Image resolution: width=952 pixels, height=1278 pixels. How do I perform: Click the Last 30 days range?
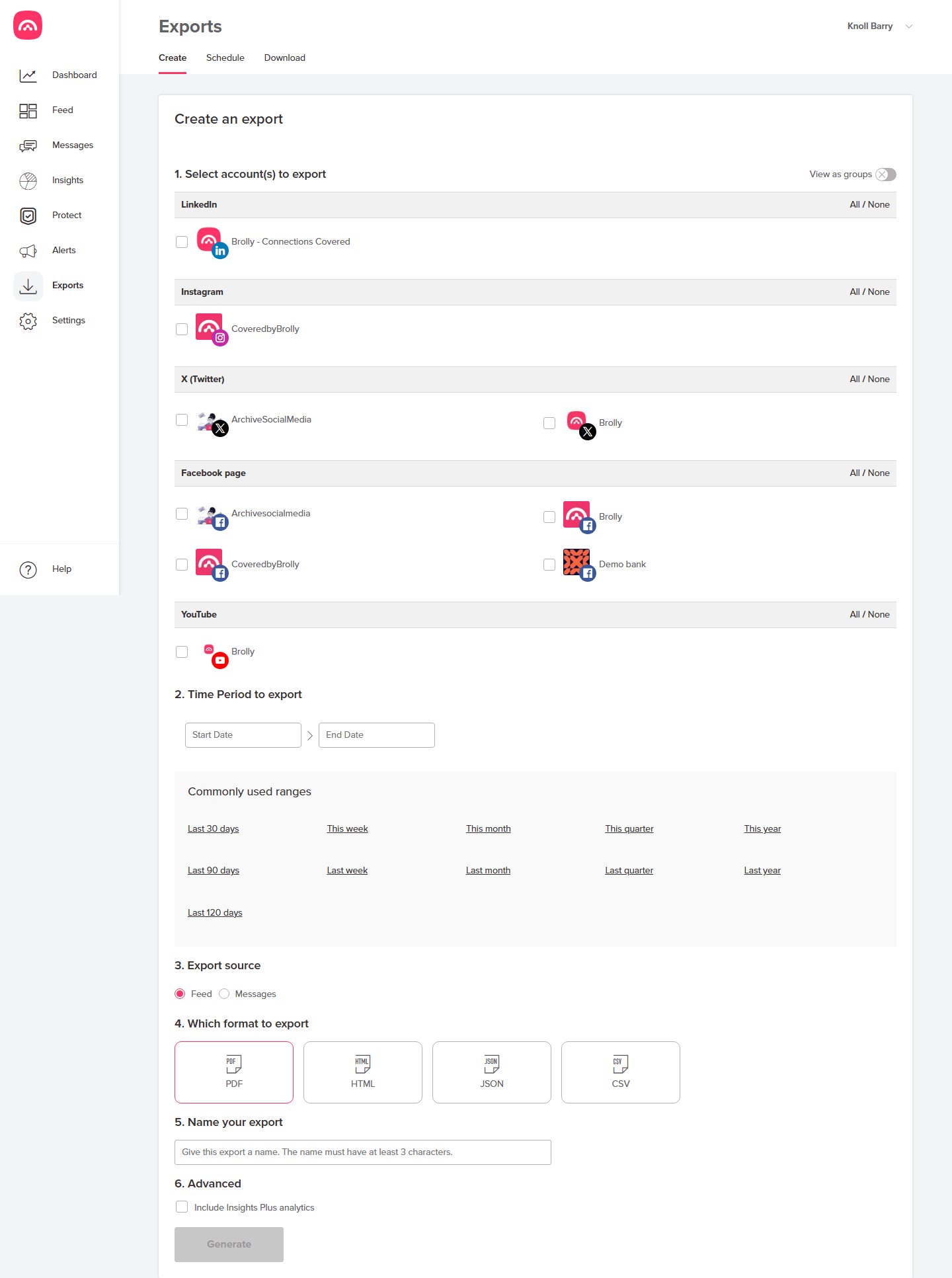tap(214, 829)
